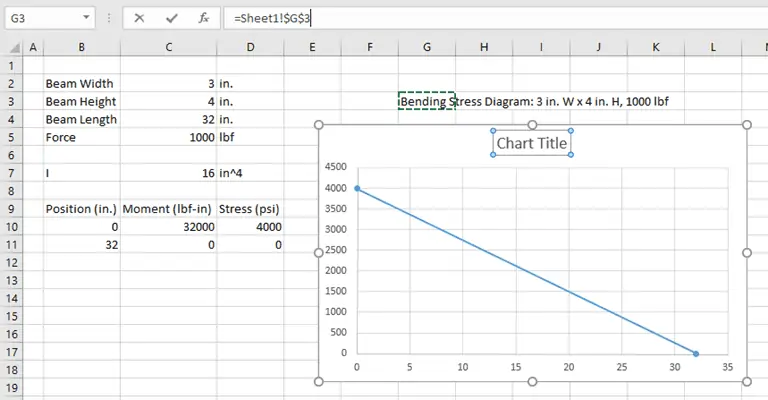This screenshot has width=768, height=400.
Task: Select column J header
Action: pyautogui.click(x=599, y=47)
